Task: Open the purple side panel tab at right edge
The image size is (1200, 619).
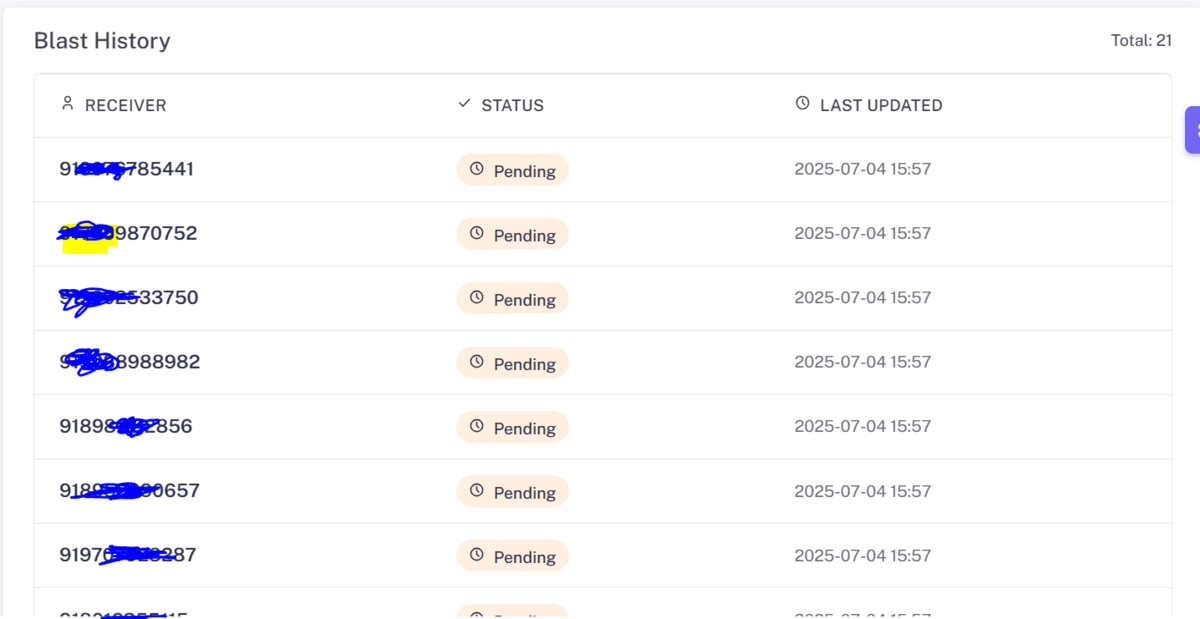Action: [1192, 130]
